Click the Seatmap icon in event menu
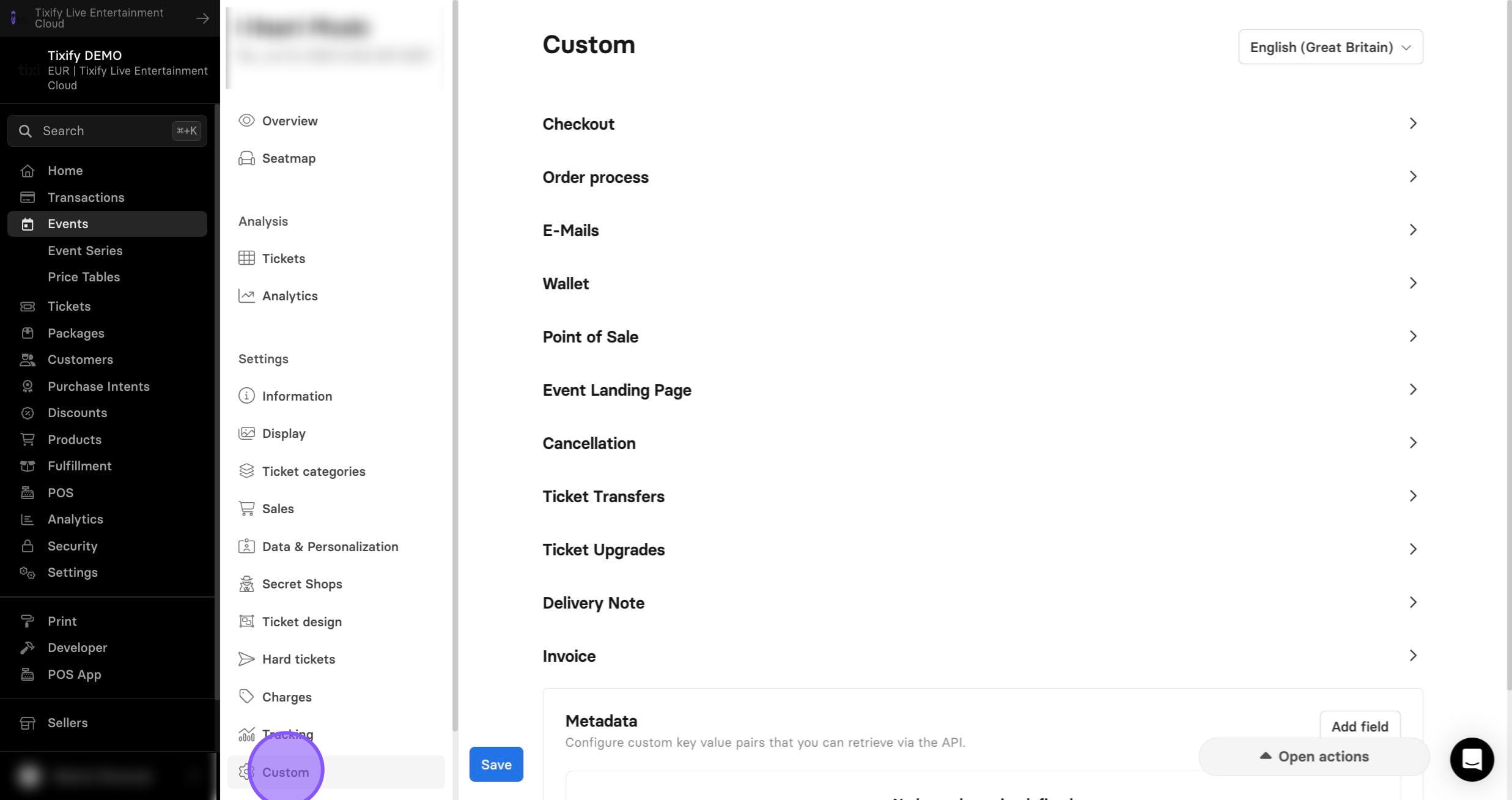The image size is (1512, 800). point(246,158)
